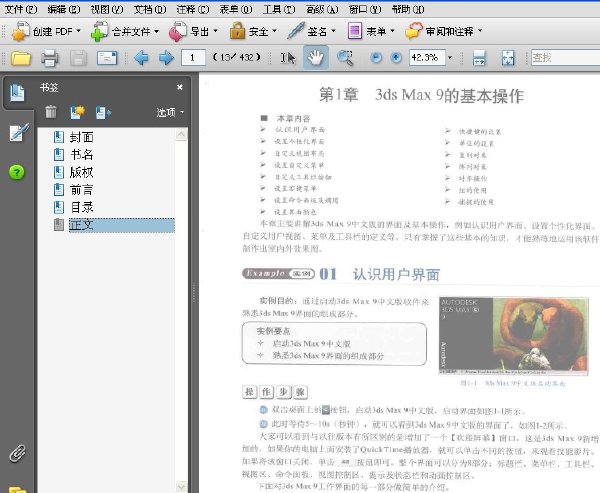Screen dimensions: 600x493
Task: Click the zoom percentage field 42.3%
Action: click(427, 58)
